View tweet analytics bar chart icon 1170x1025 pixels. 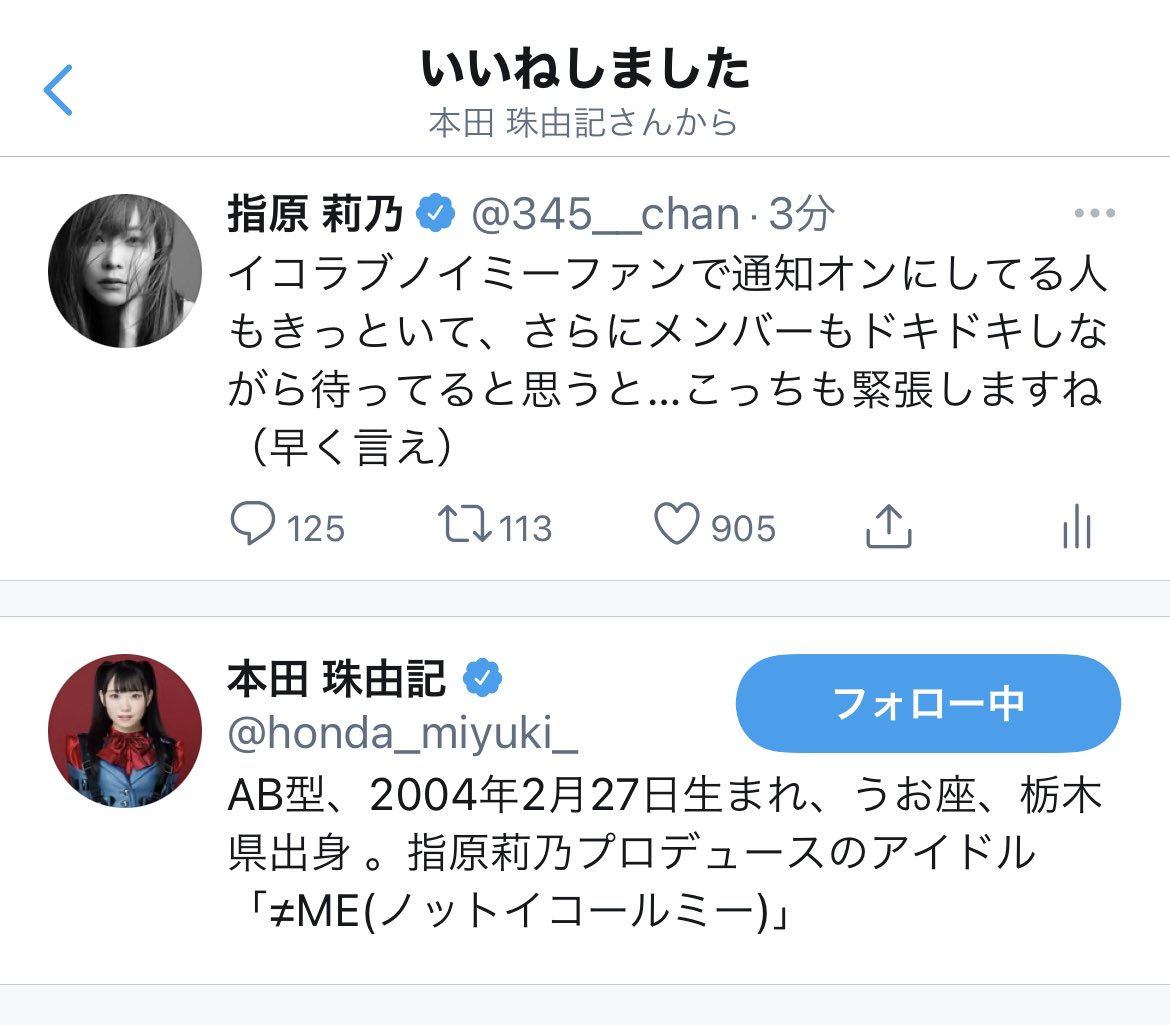[1077, 527]
